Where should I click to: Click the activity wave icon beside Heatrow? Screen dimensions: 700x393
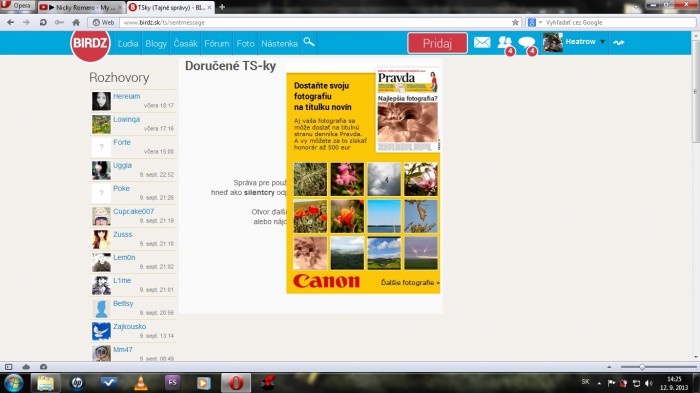618,42
